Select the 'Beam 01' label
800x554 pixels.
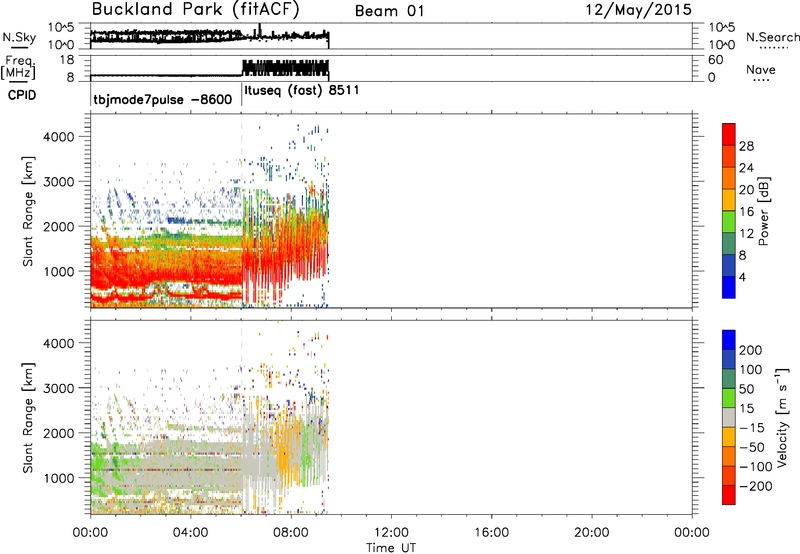pos(390,11)
